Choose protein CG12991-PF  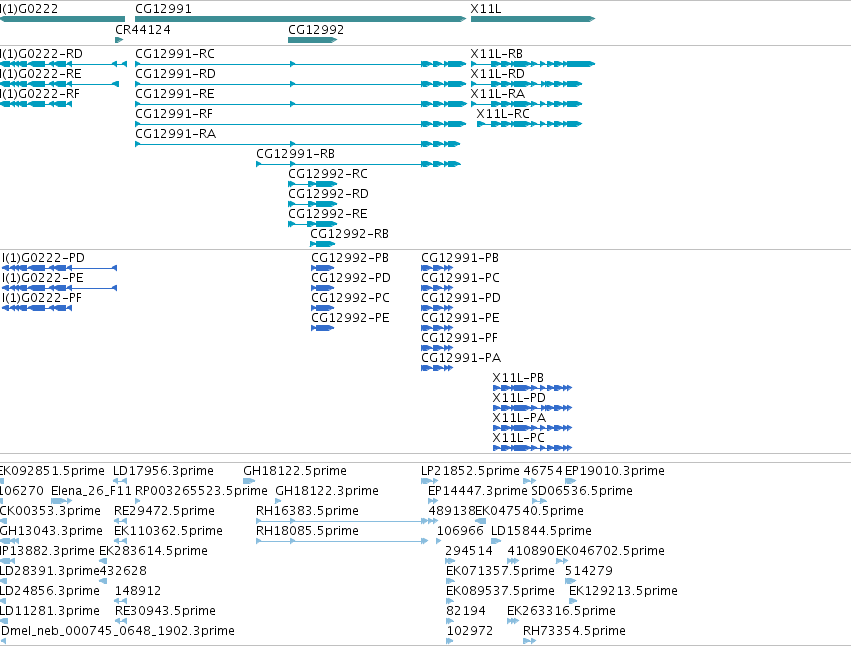click(437, 349)
